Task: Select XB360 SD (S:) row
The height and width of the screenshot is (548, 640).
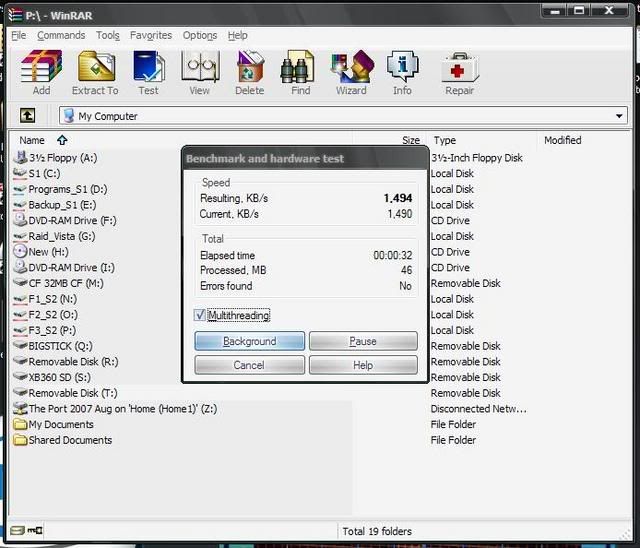Action: [60, 377]
